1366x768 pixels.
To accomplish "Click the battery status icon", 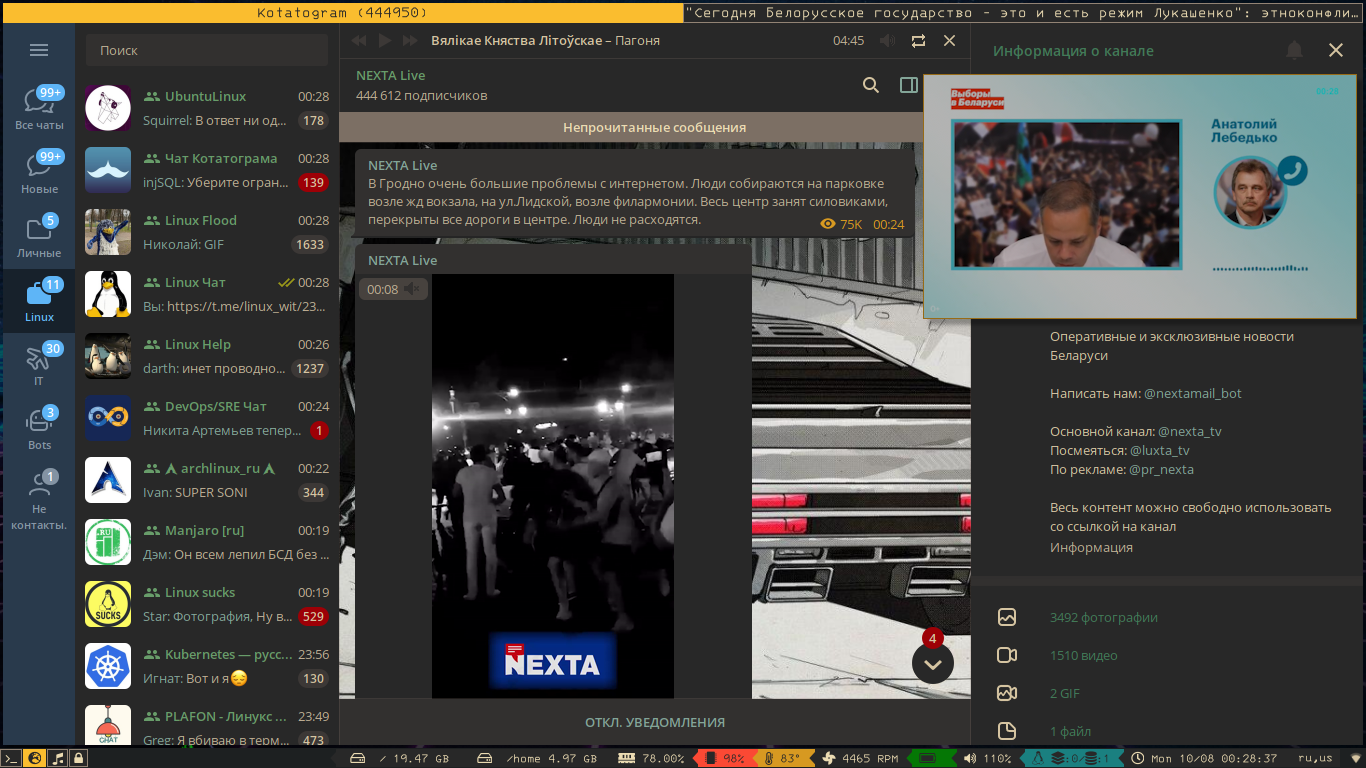I will [x=927, y=759].
